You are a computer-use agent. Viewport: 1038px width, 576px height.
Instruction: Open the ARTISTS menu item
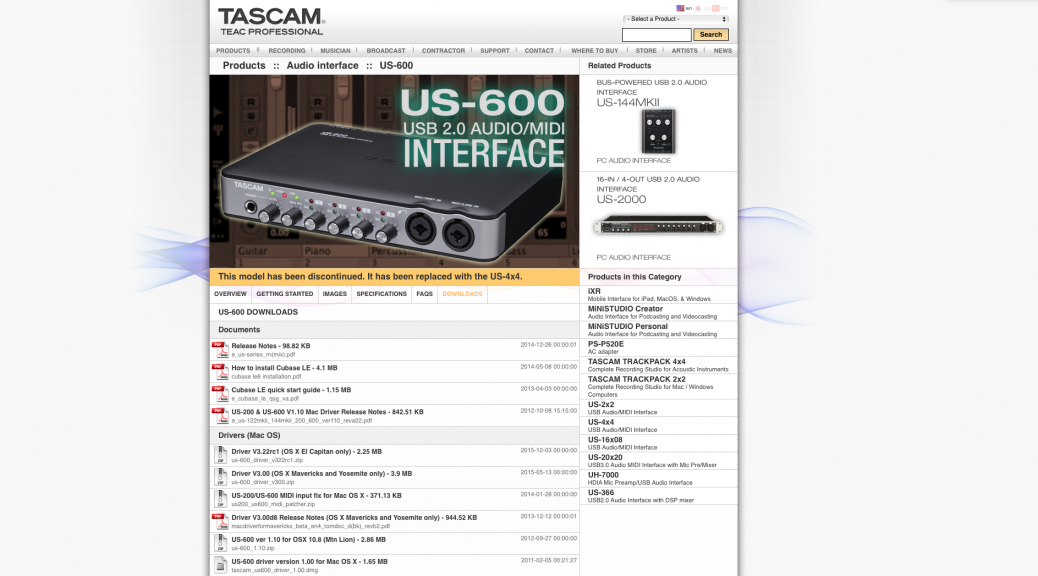(x=684, y=50)
